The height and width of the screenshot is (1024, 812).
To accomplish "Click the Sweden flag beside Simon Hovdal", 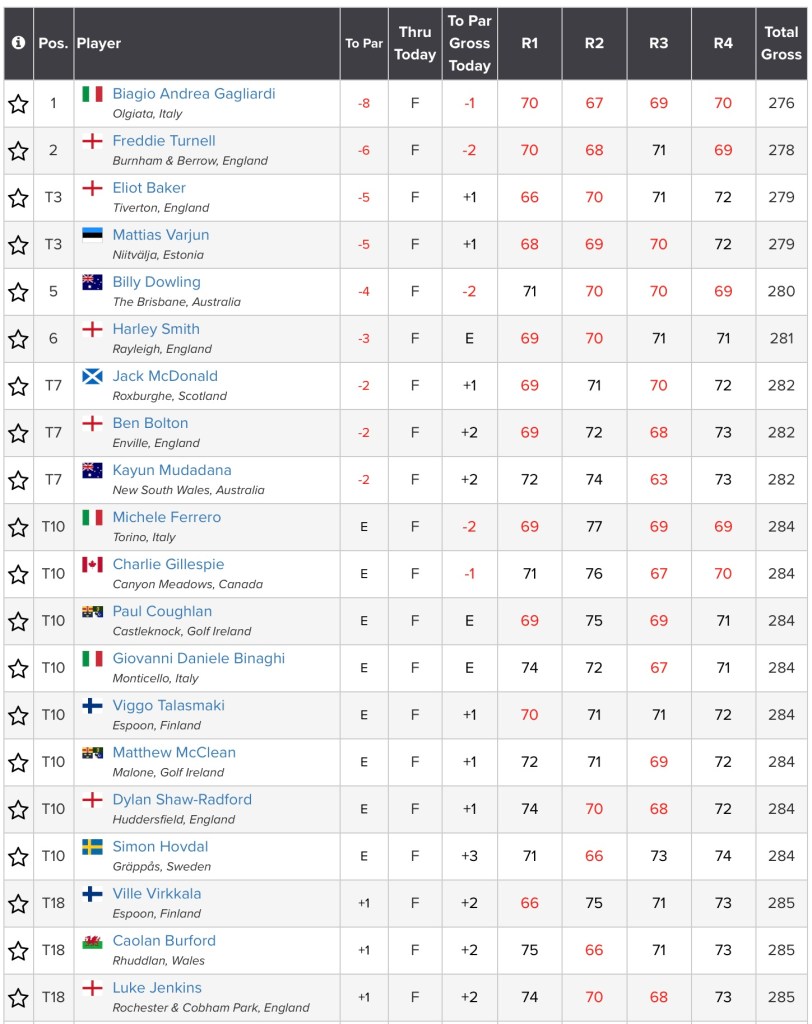I will click(x=92, y=846).
